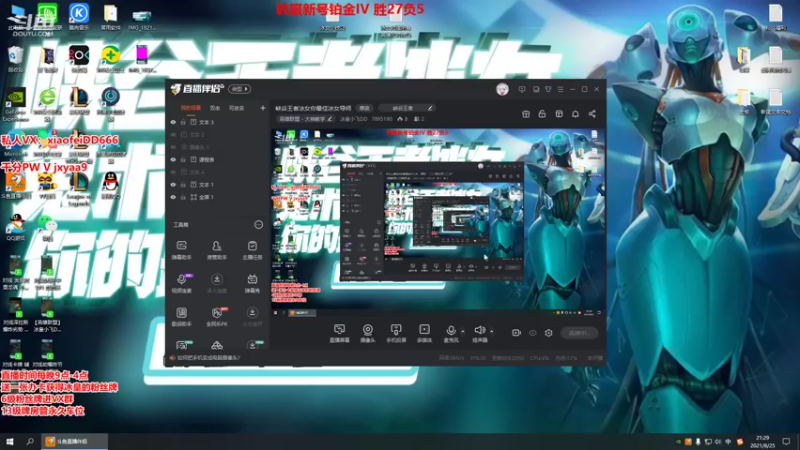The image size is (800, 450).
Task: Open settings gear in bottom bar
Action: coord(548,333)
